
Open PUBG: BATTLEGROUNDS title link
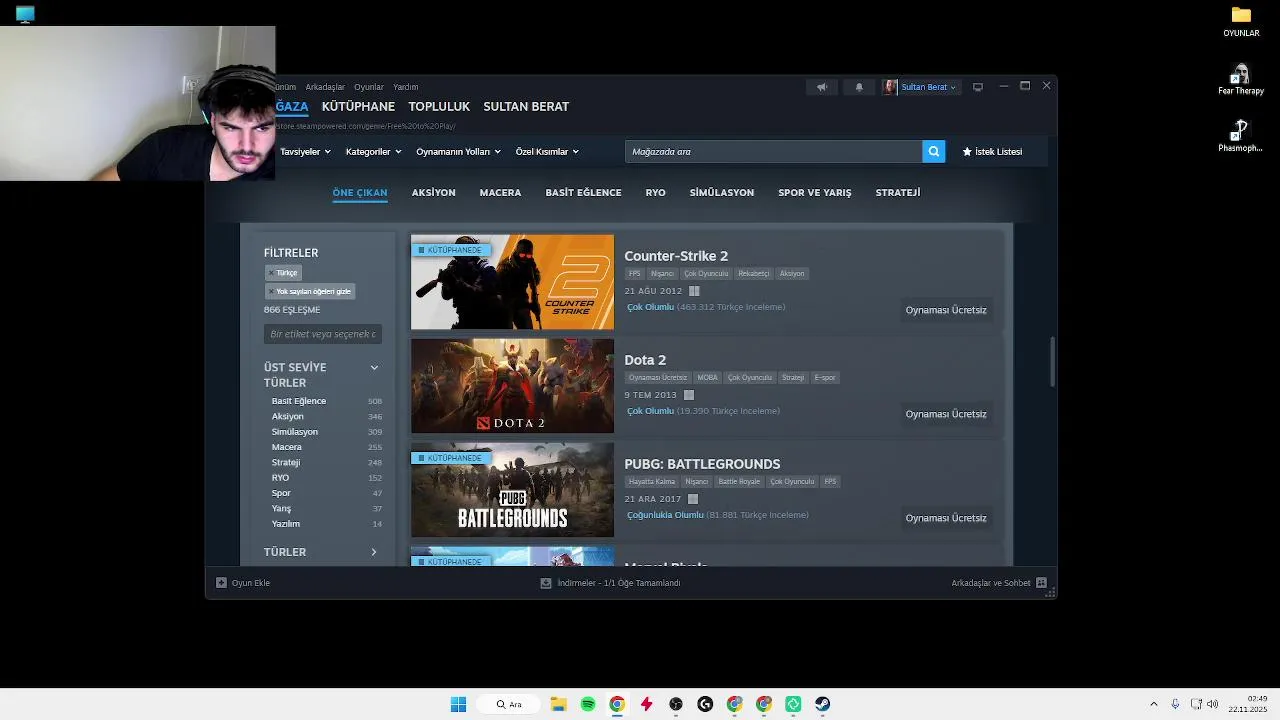pos(702,464)
